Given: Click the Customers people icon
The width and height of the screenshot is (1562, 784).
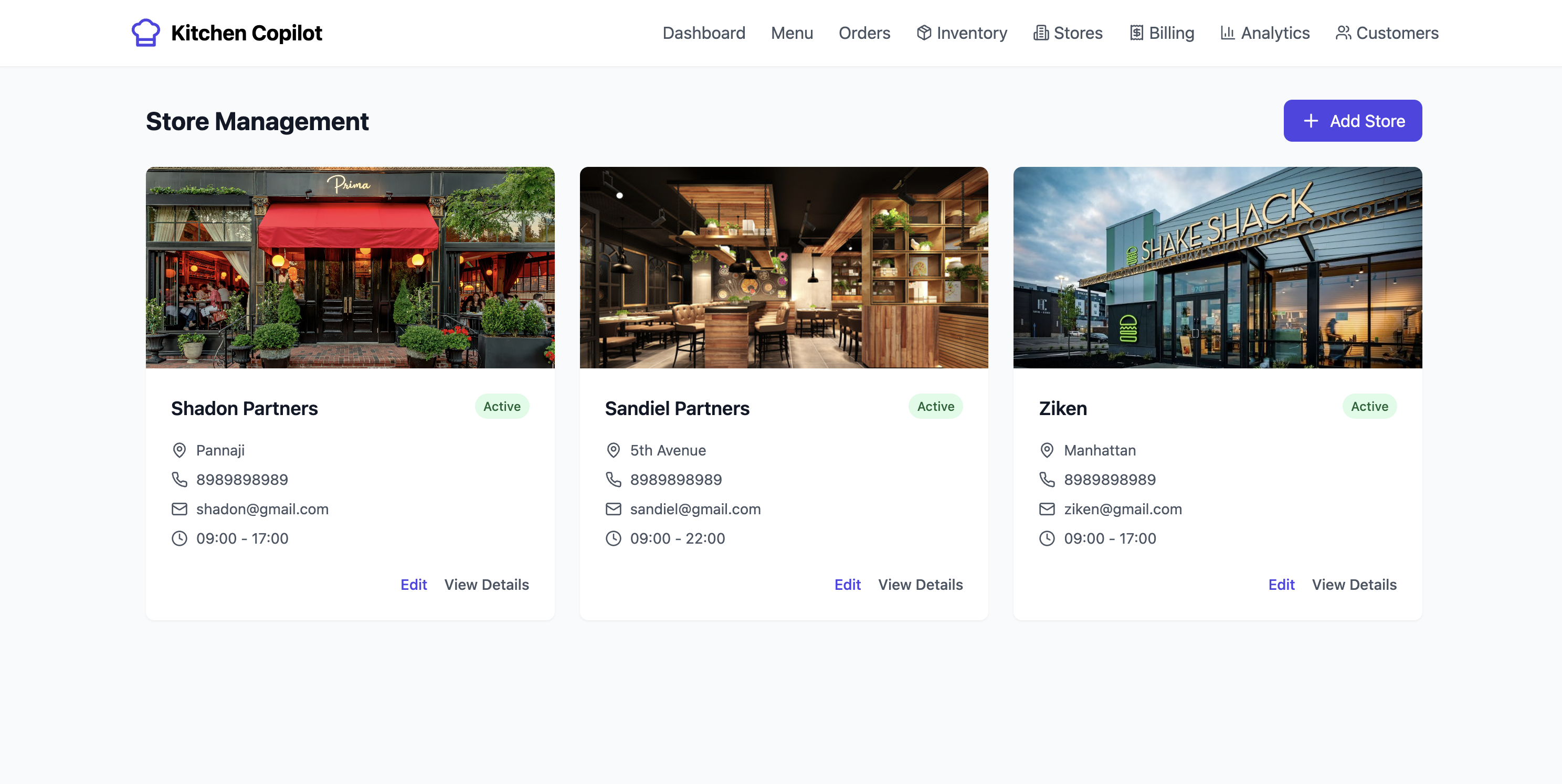Looking at the screenshot, I should click(1343, 33).
